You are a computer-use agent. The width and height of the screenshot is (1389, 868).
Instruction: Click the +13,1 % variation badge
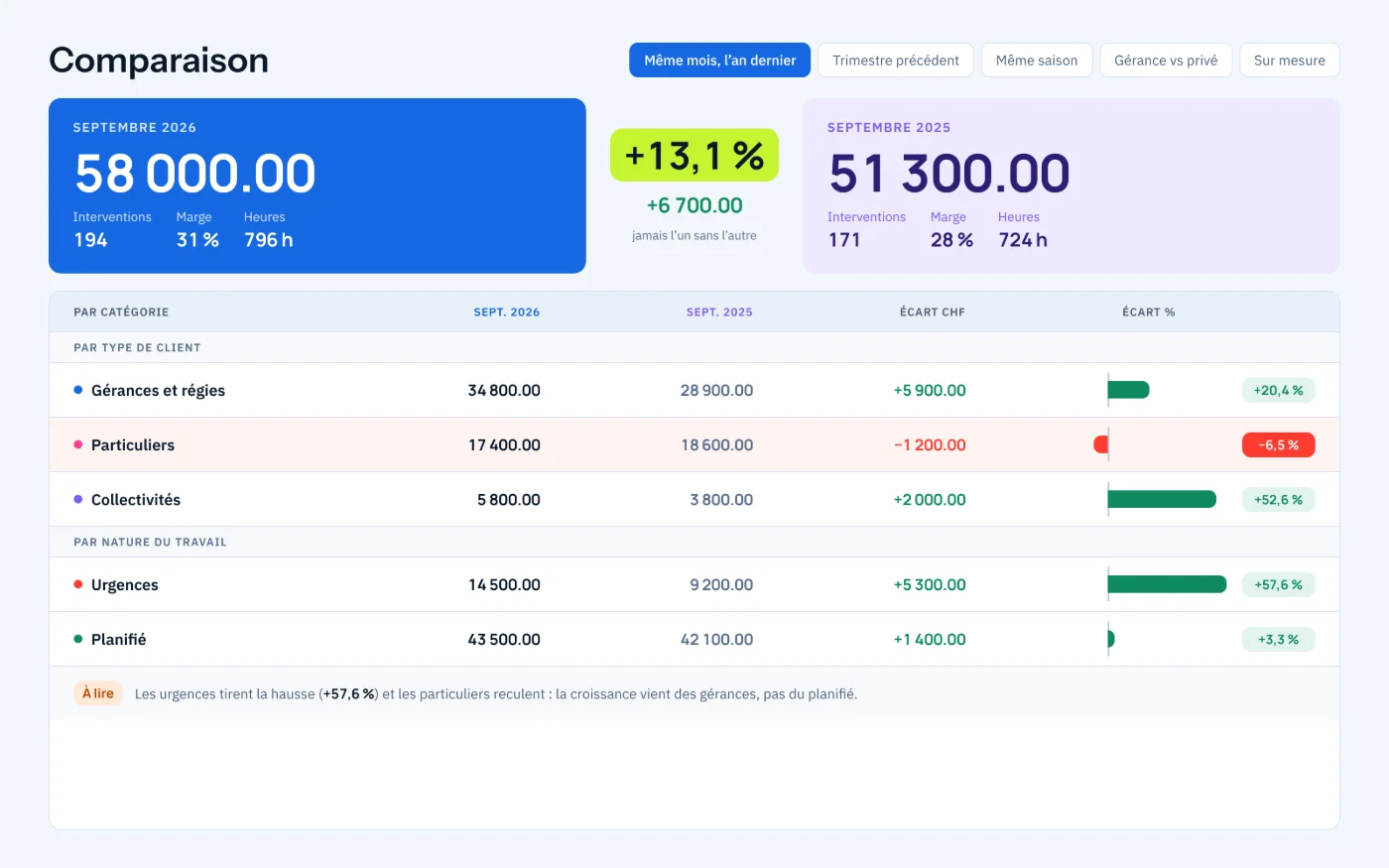[694, 156]
